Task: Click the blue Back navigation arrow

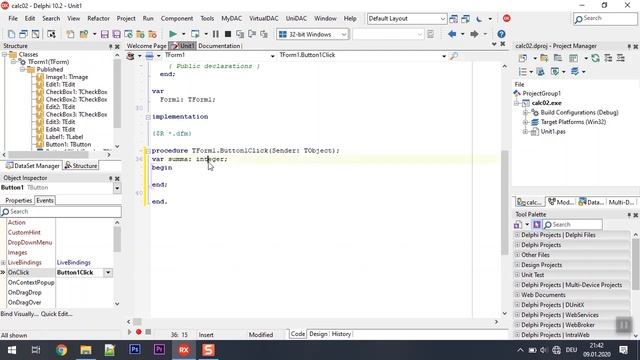Action: (452, 34)
